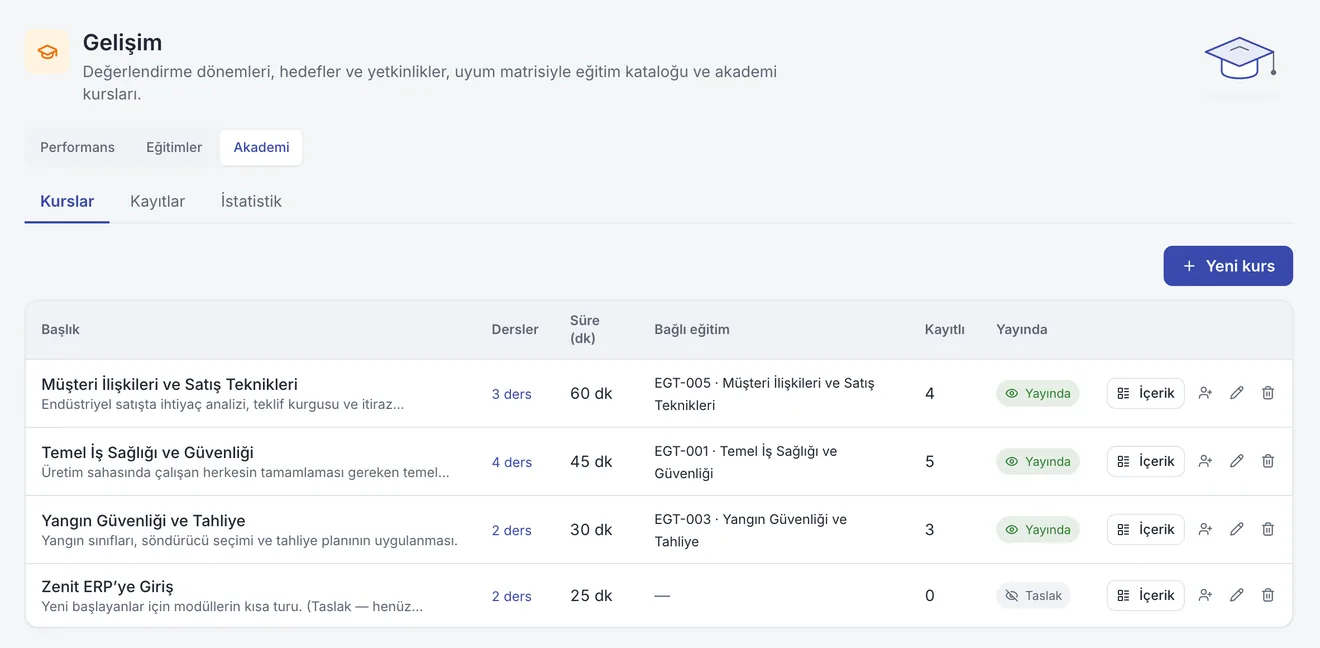Screen dimensions: 1320x648
Task: Open the Kurslar sub-tab
Action: point(67,201)
